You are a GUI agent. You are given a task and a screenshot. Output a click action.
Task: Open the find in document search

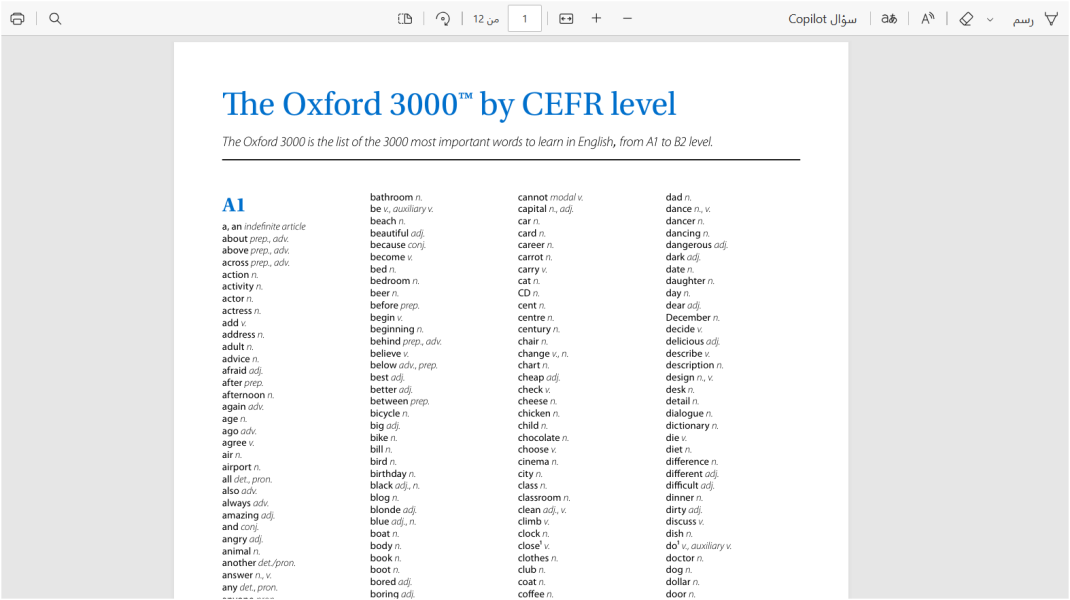click(55, 19)
